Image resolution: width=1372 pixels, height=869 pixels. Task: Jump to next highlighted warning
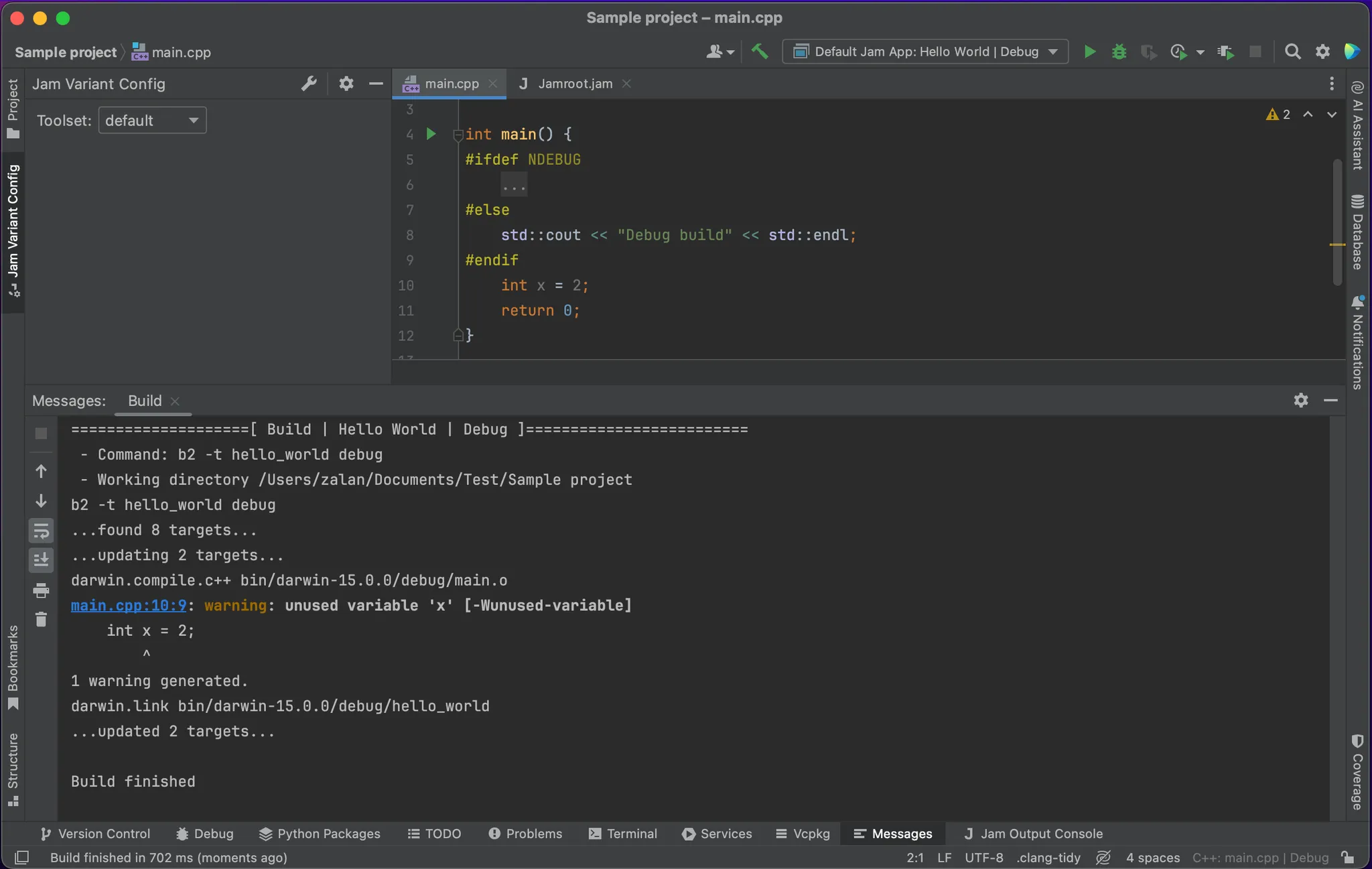pos(1332,115)
